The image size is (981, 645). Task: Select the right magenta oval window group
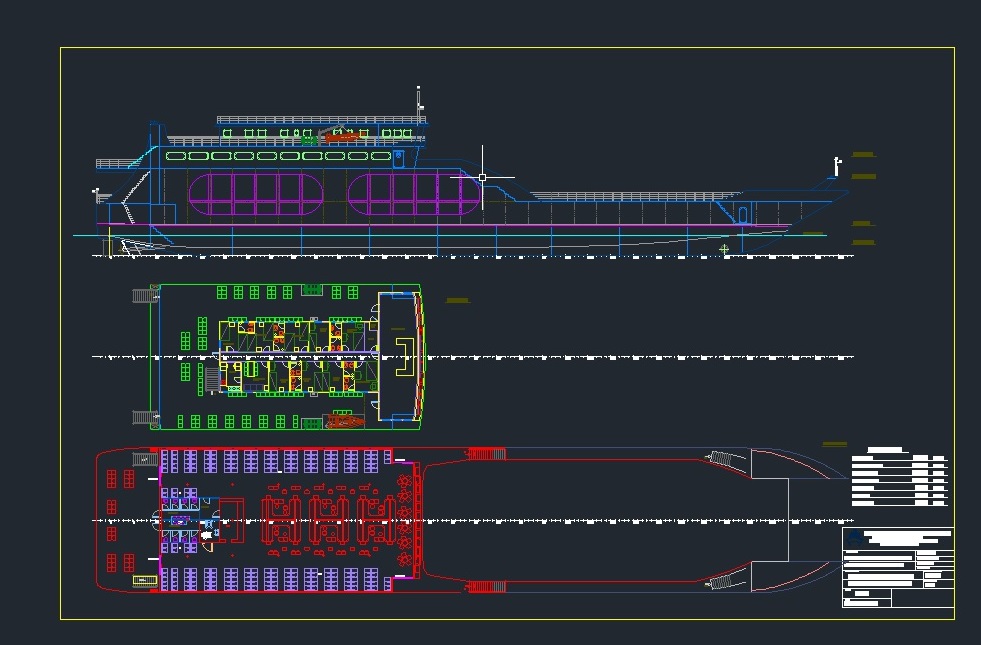(x=413, y=193)
